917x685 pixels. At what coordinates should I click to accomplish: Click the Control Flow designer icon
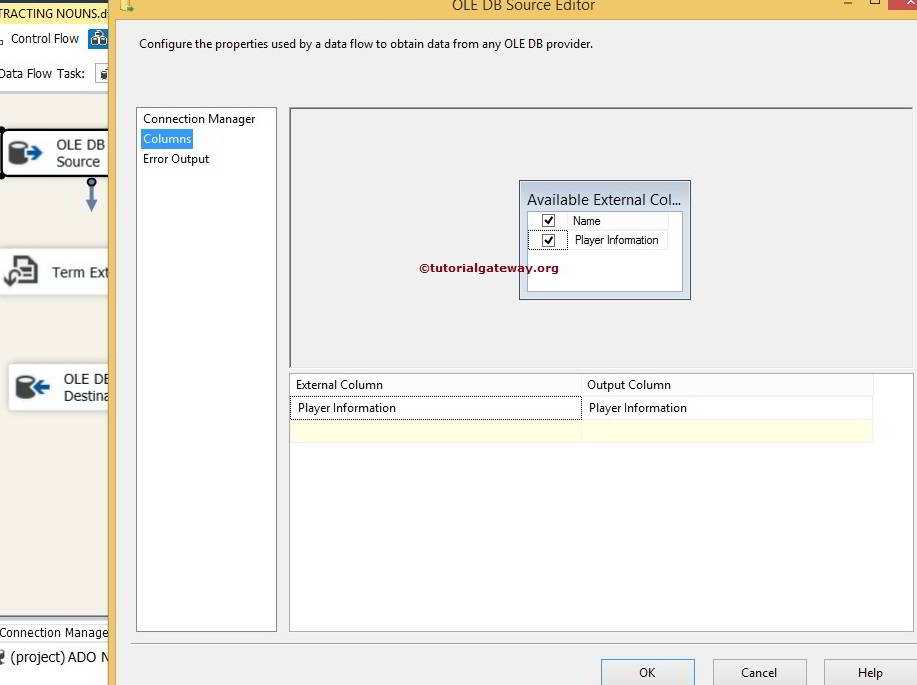(x=97, y=38)
